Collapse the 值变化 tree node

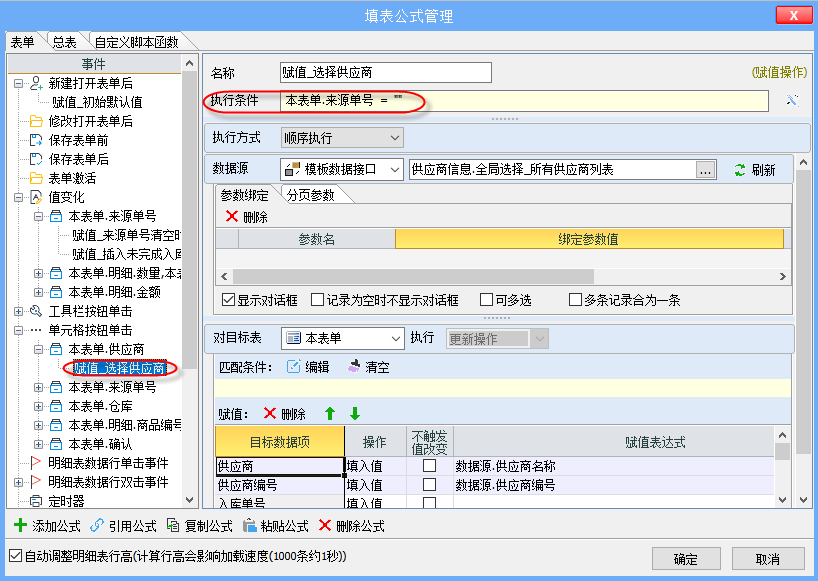coord(18,197)
